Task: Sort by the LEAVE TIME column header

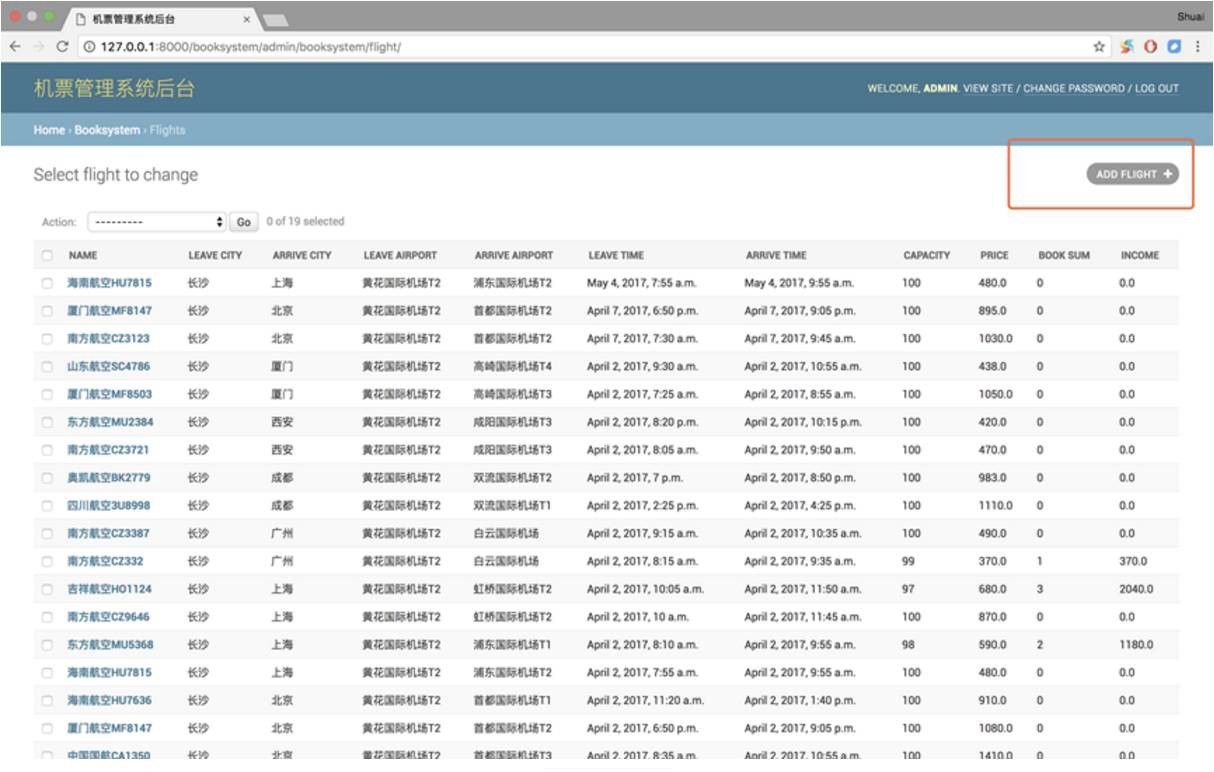Action: click(616, 255)
